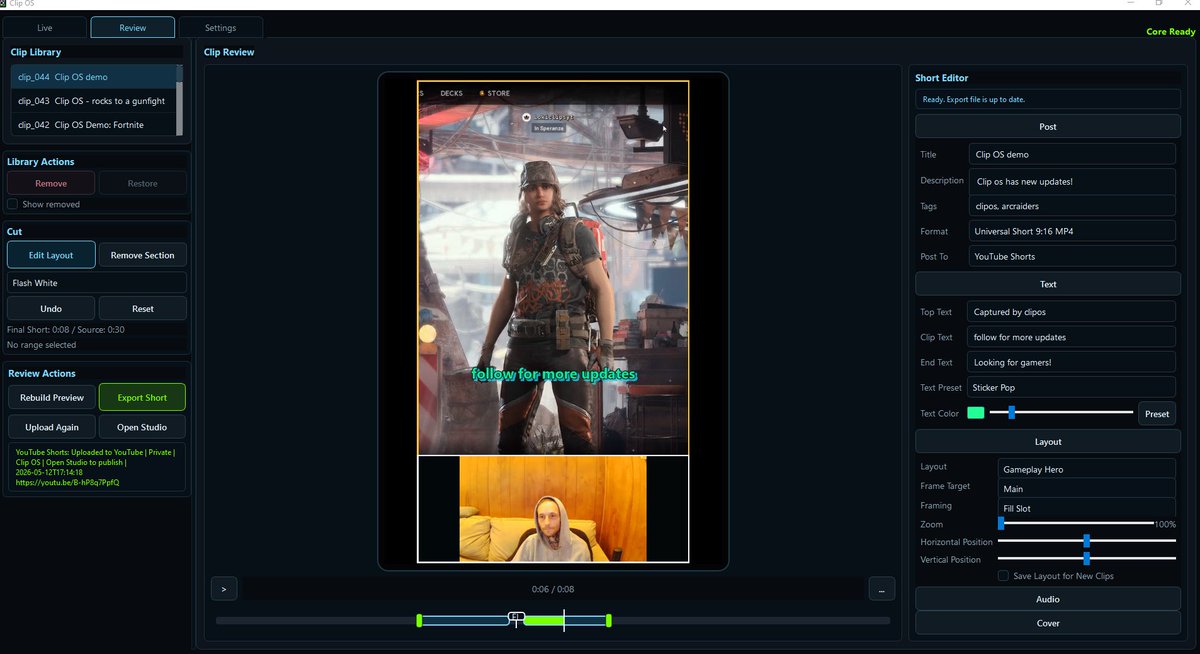Click the gameplay video preview
This screenshot has height=654, width=1200.
[x=553, y=268]
